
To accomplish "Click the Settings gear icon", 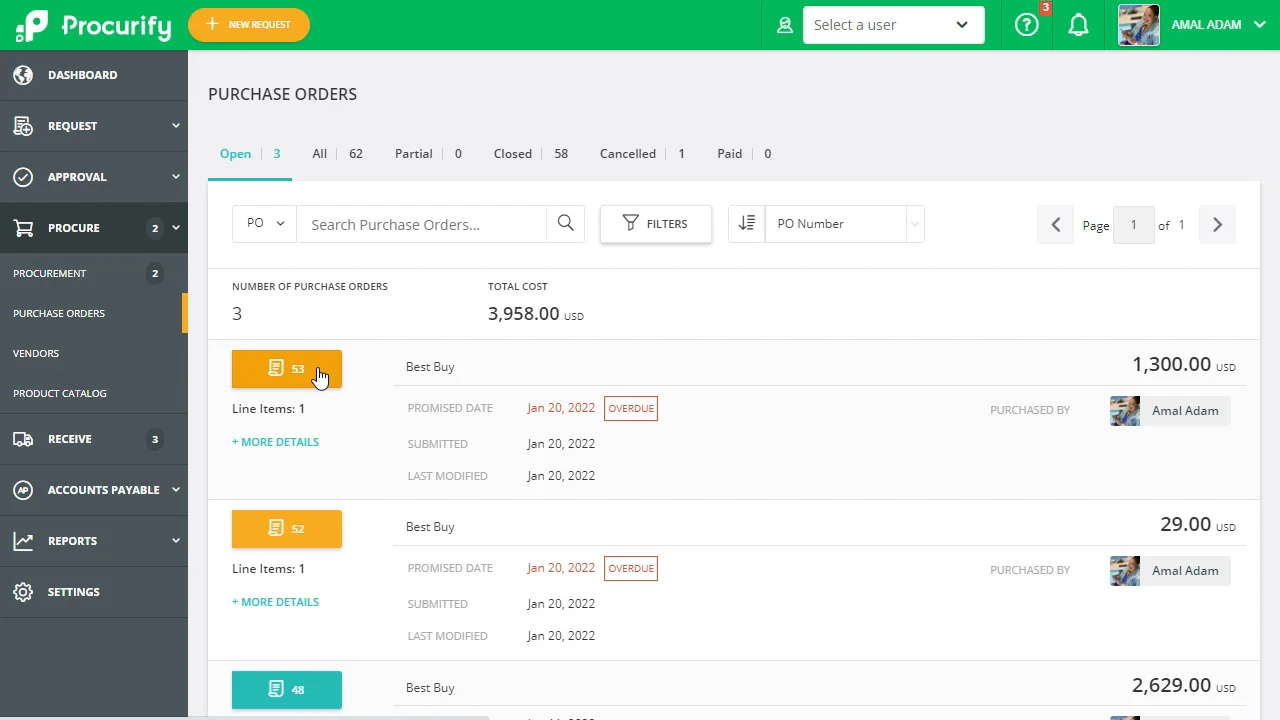I will pos(23,592).
